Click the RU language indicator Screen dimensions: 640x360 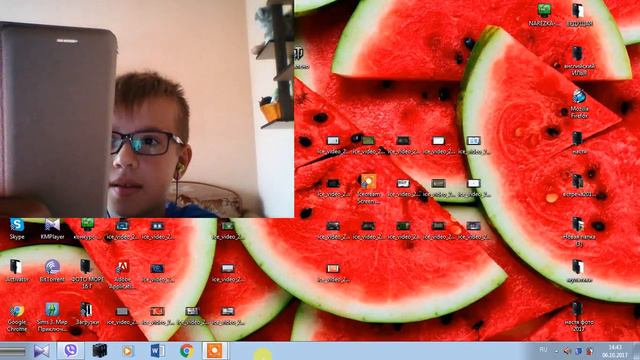click(543, 349)
